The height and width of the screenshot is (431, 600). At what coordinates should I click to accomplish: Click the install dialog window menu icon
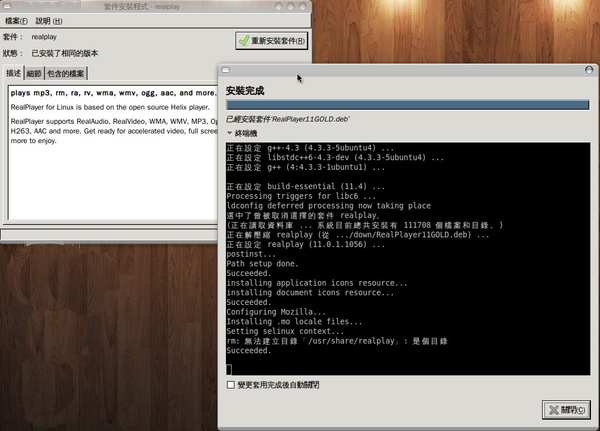tap(226, 70)
